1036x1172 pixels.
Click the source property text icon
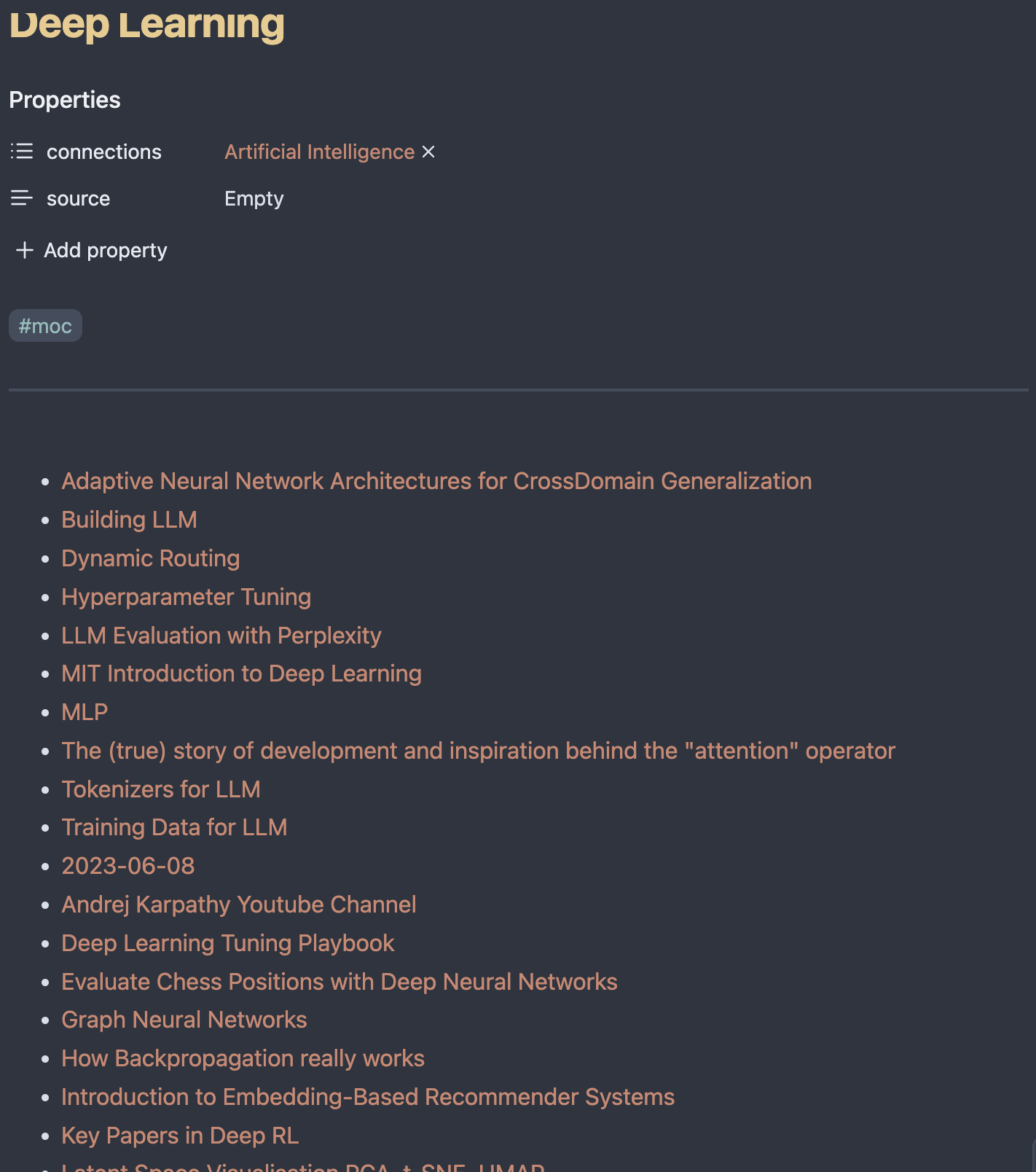tap(22, 198)
